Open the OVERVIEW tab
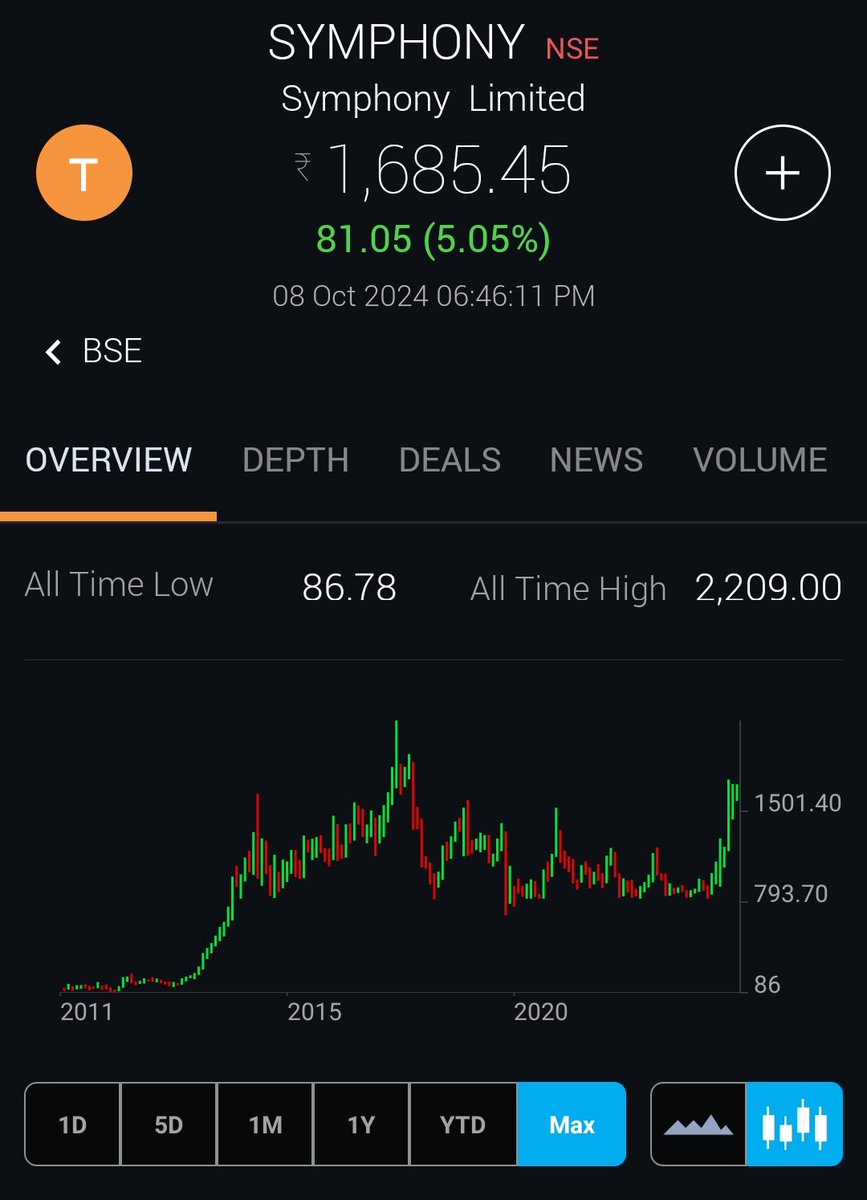Screen dimensions: 867x1200 108,460
